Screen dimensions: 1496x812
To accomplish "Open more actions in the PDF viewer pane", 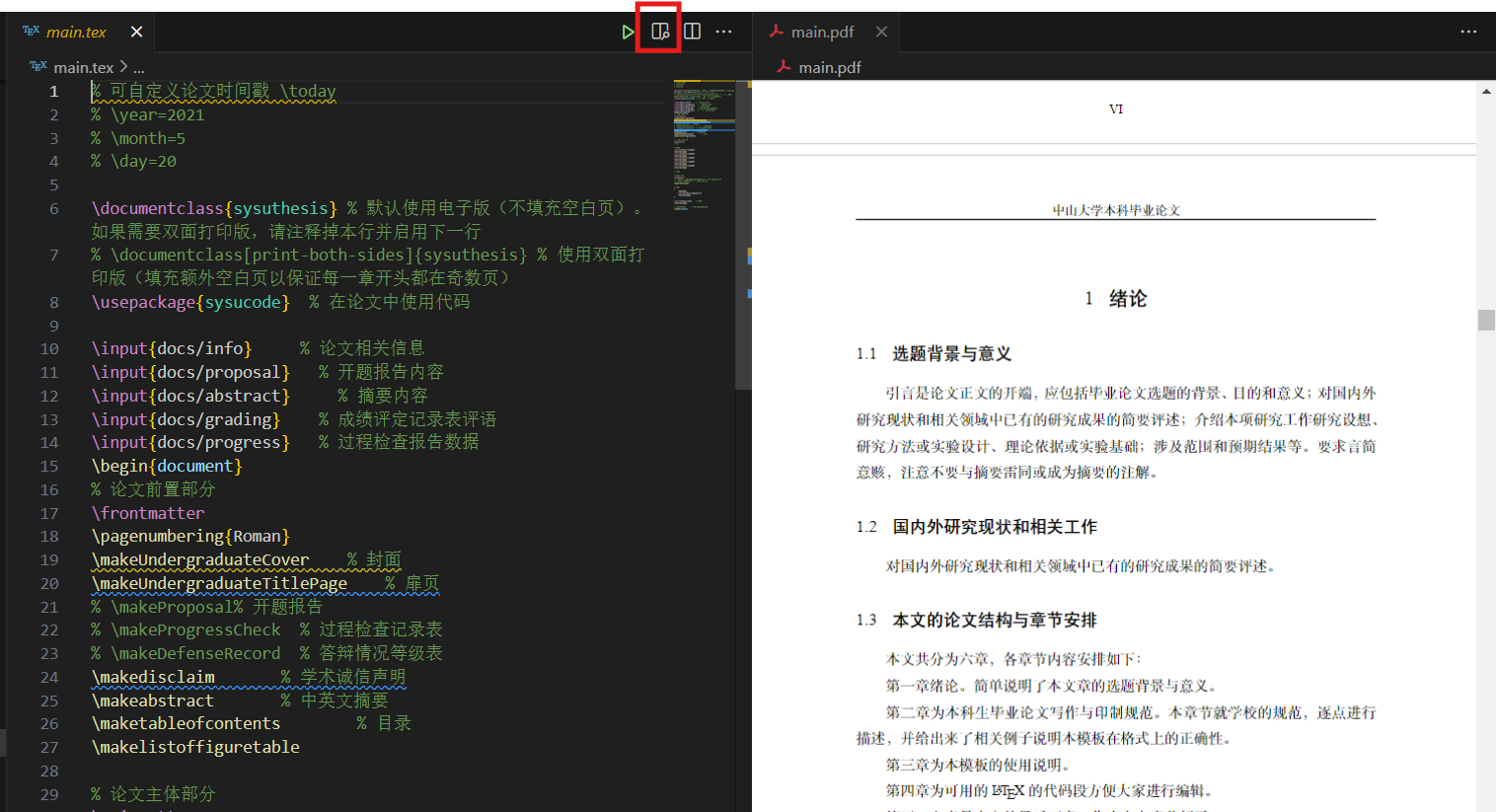I will click(1468, 31).
